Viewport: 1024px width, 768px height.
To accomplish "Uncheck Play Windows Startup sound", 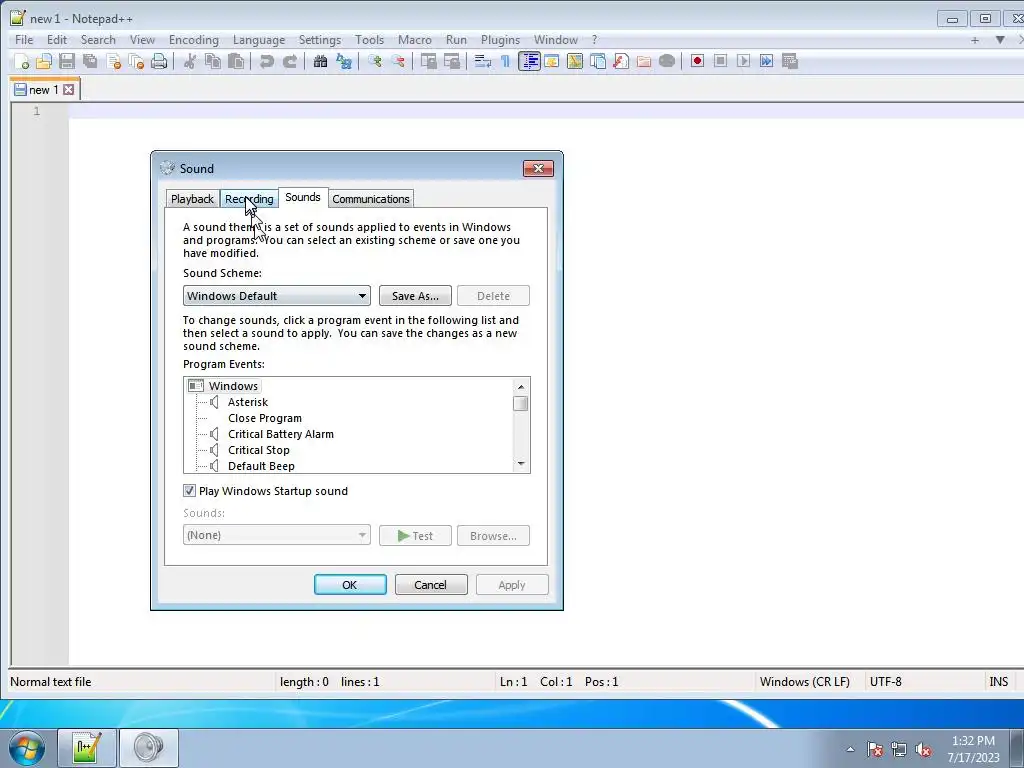I will click(189, 490).
